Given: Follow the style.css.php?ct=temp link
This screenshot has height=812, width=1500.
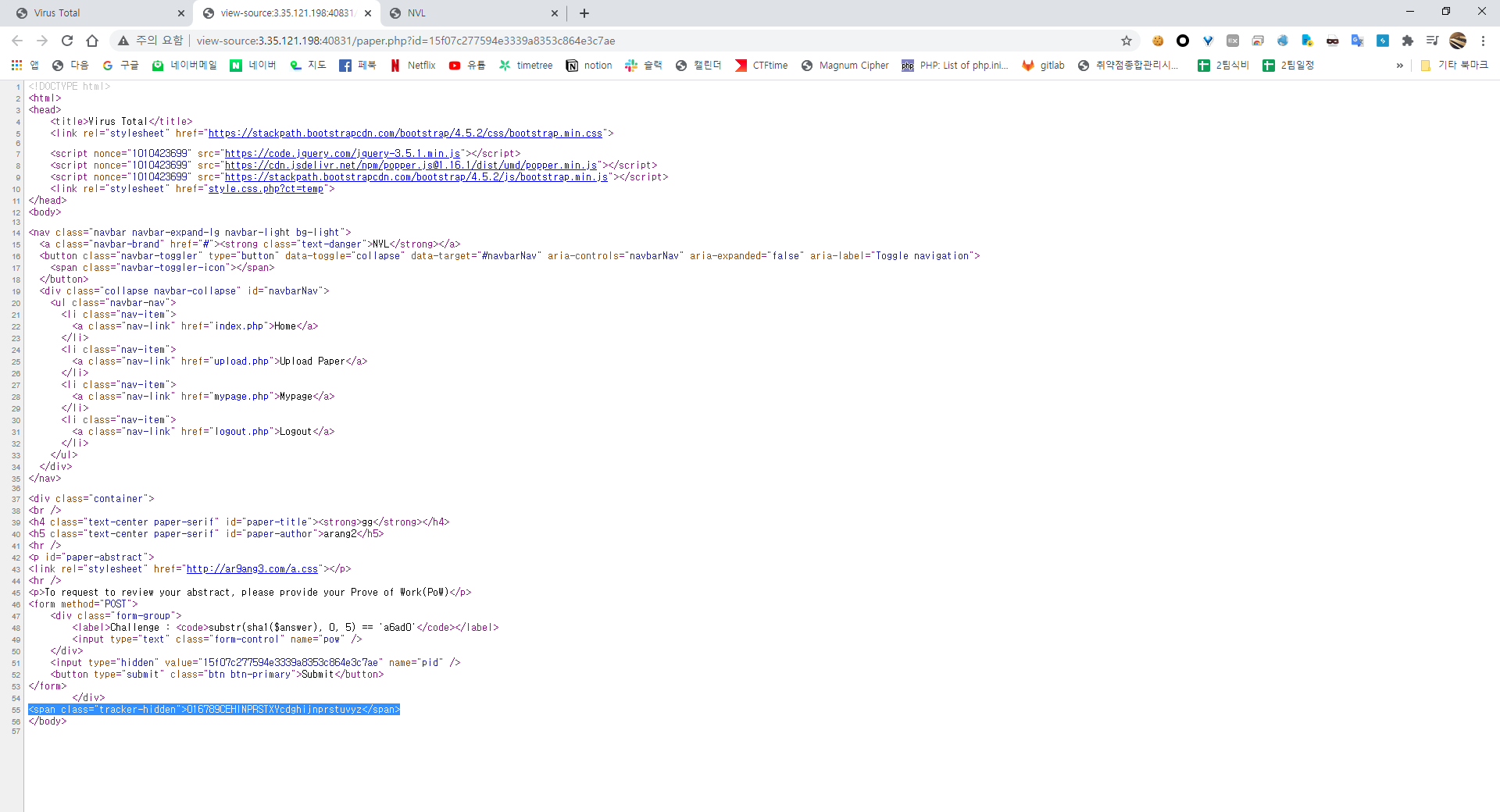Looking at the screenshot, I should [266, 189].
